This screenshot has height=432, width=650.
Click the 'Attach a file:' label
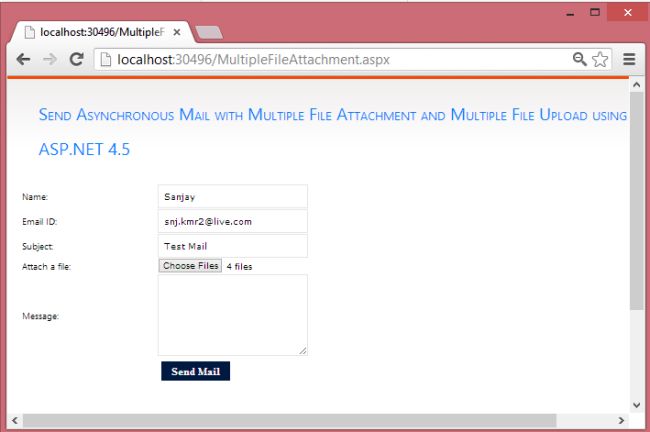click(46, 267)
